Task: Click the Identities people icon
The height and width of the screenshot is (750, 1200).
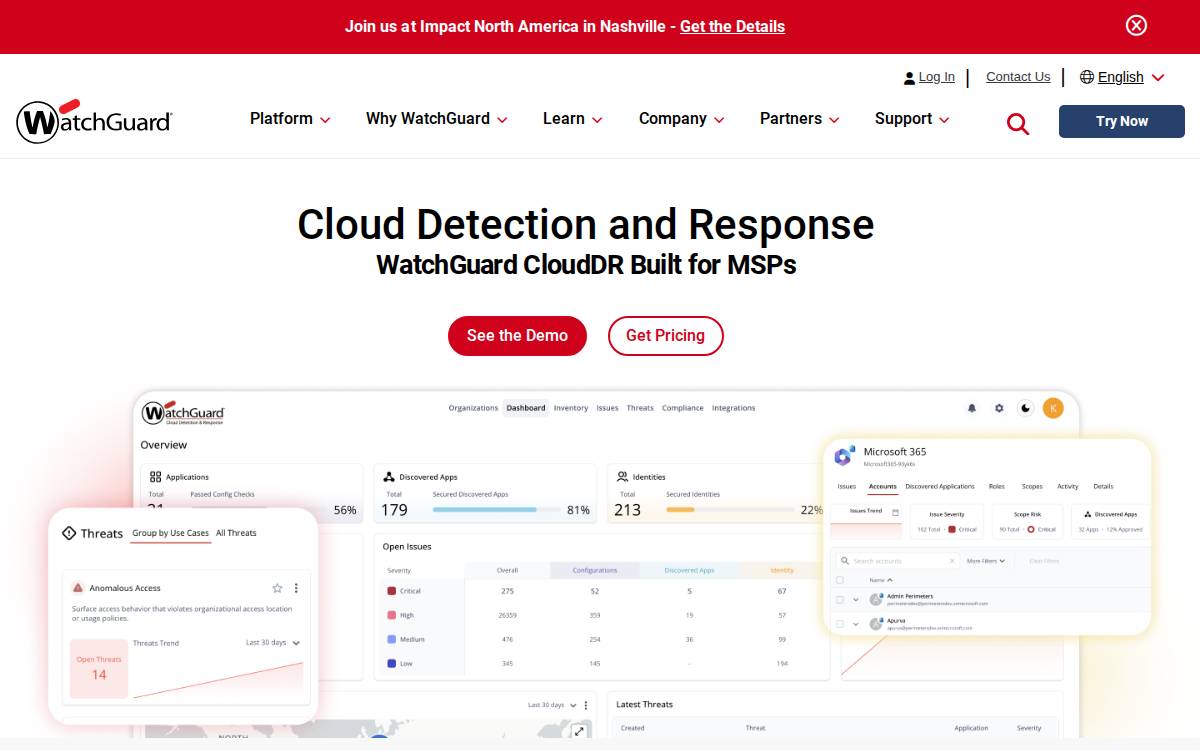Action: [623, 477]
